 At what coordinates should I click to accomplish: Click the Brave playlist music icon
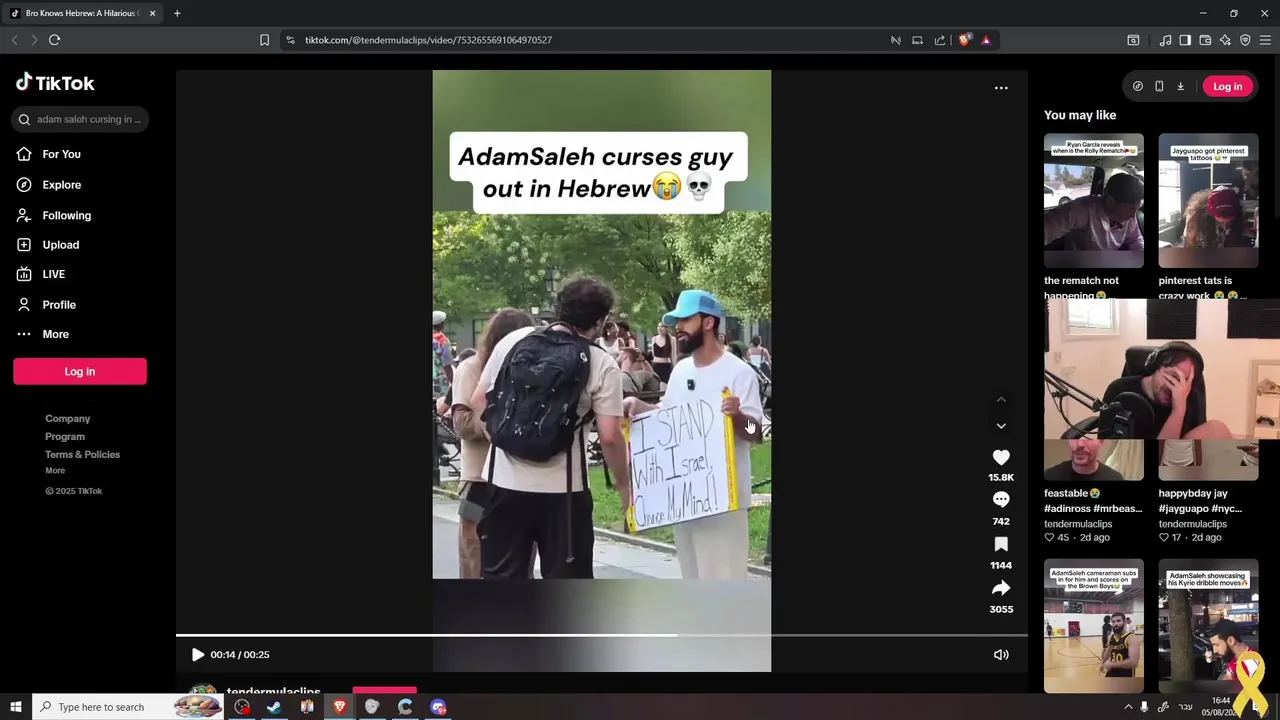coord(1165,40)
